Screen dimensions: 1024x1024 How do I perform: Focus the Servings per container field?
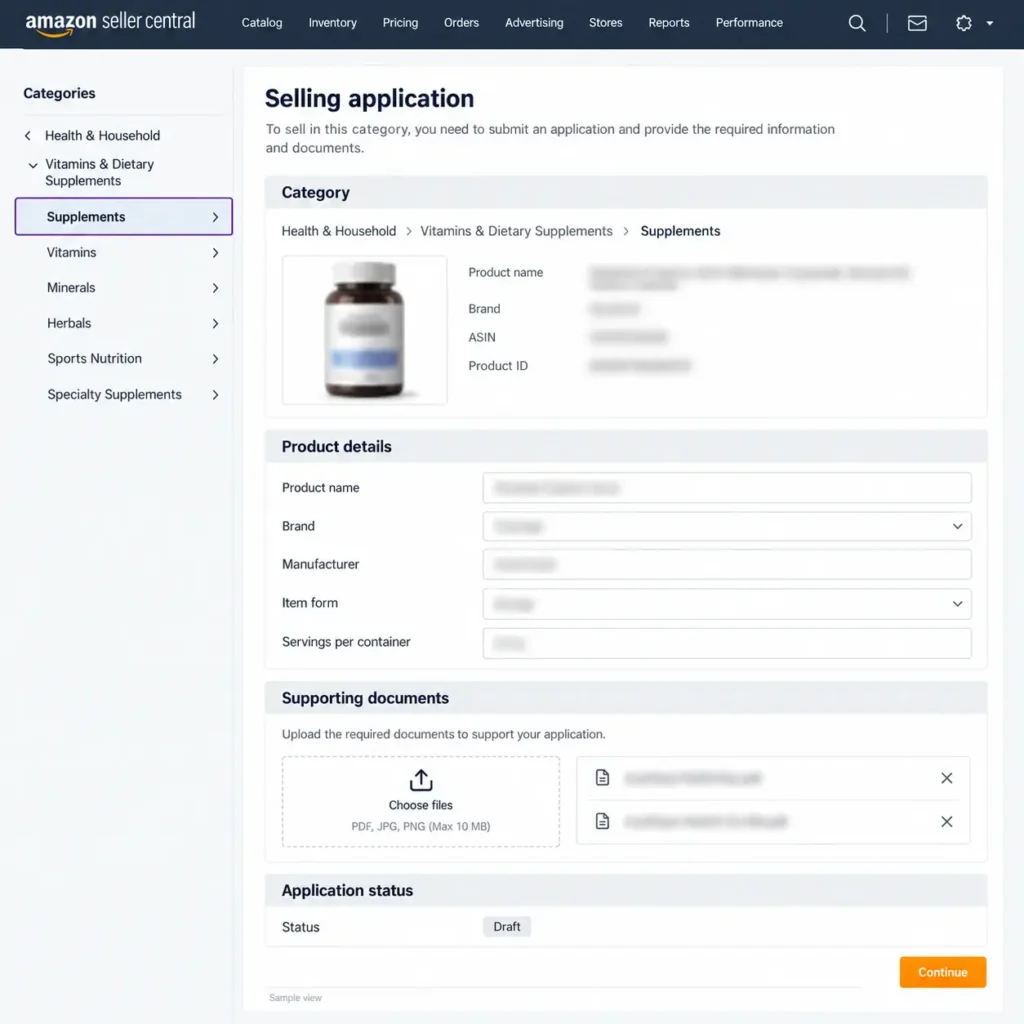click(x=726, y=643)
